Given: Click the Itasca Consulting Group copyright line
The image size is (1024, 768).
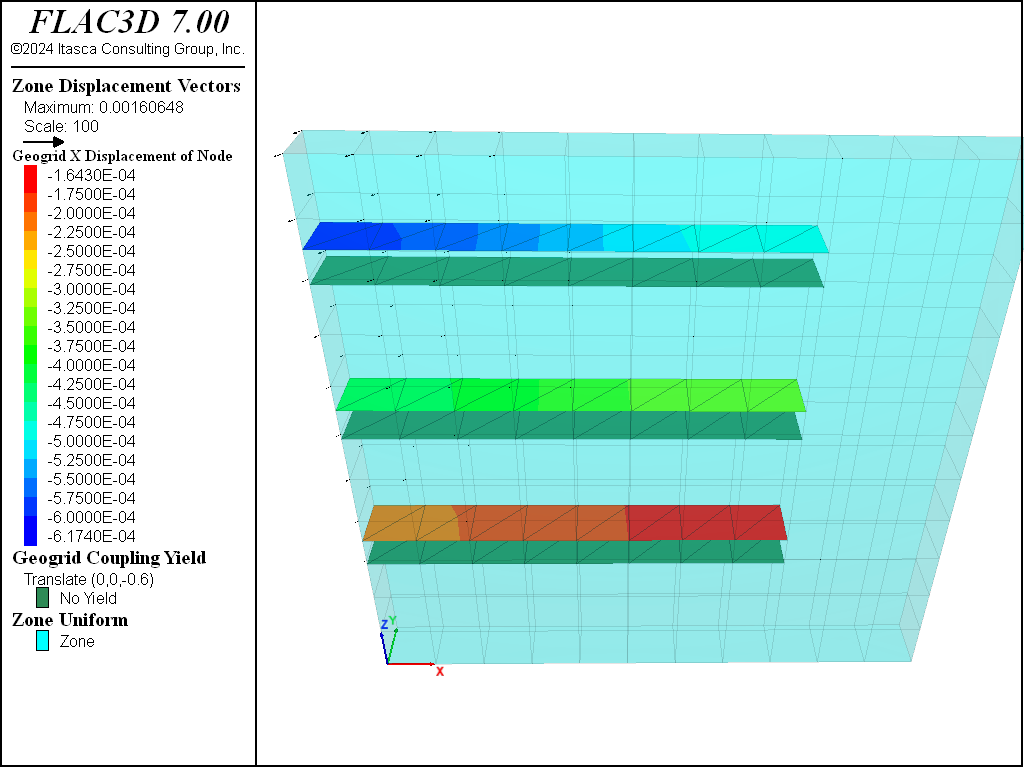Looking at the screenshot, I should coord(128,49).
